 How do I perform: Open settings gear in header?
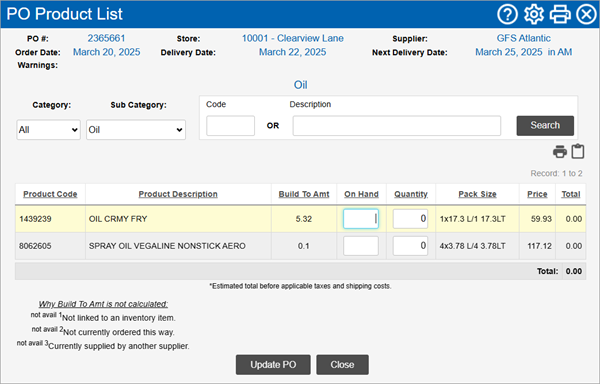pyautogui.click(x=534, y=15)
